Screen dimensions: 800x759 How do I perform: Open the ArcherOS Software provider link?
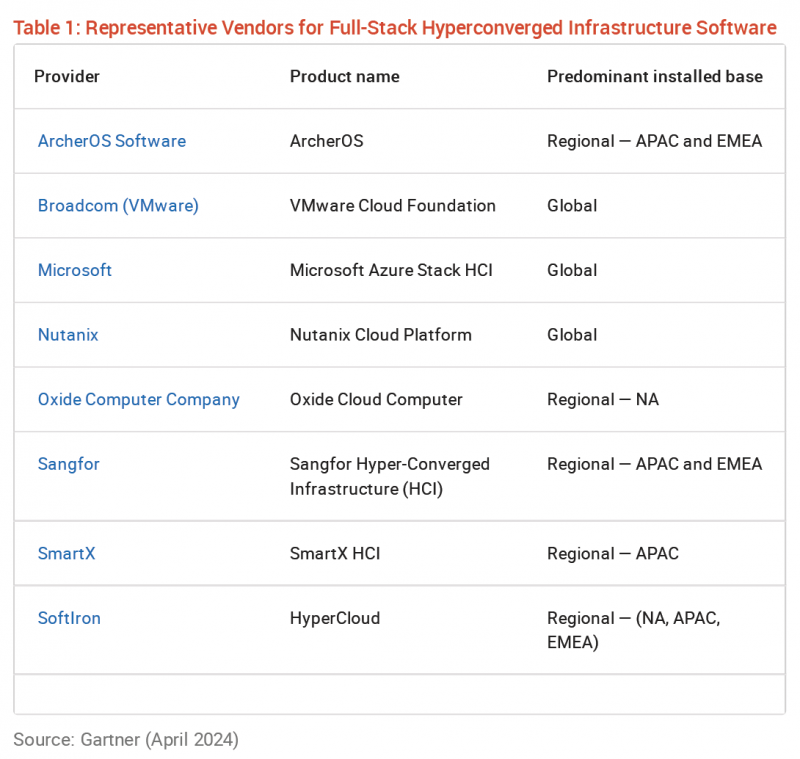point(111,141)
